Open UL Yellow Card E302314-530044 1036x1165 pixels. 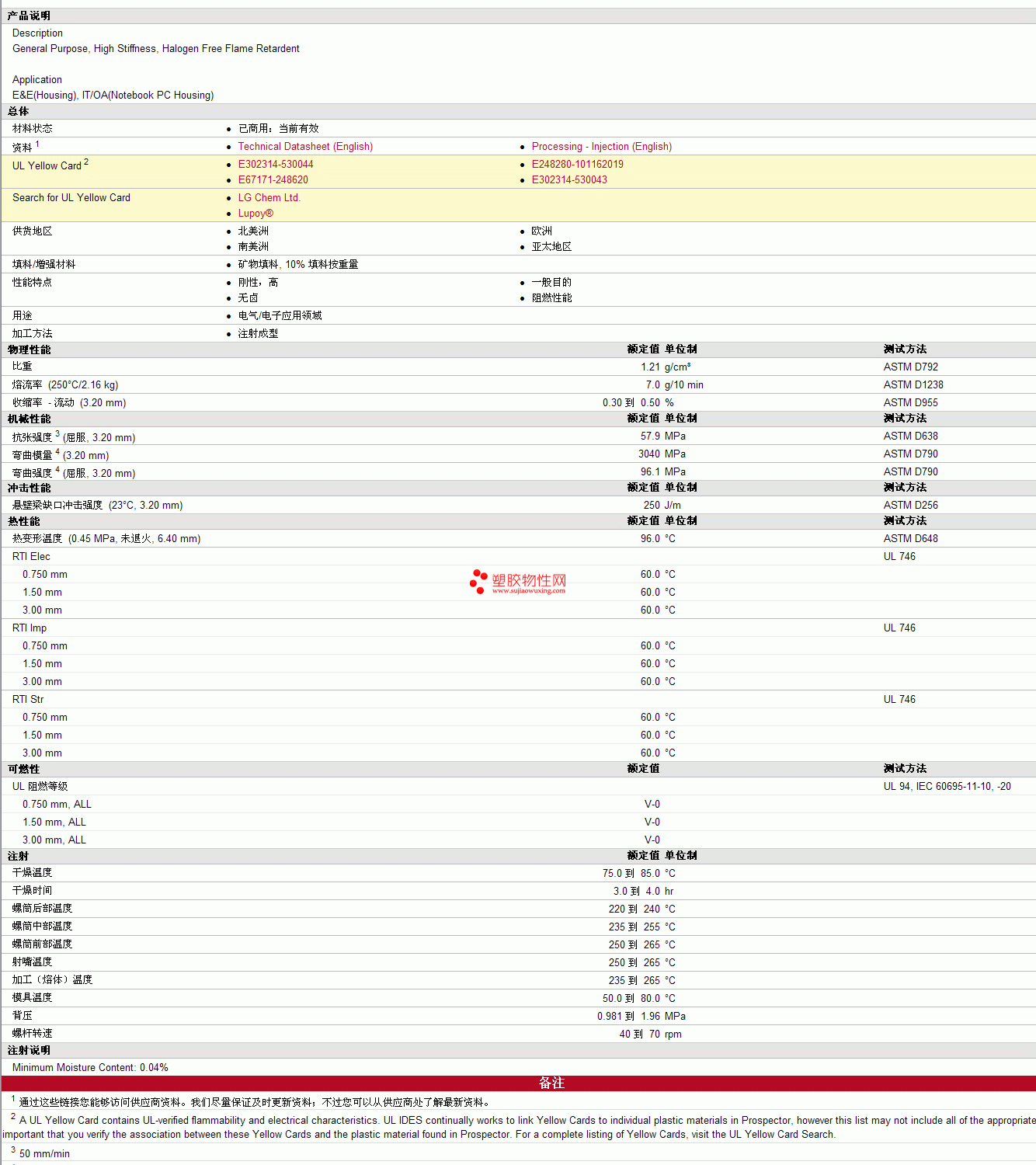point(276,164)
